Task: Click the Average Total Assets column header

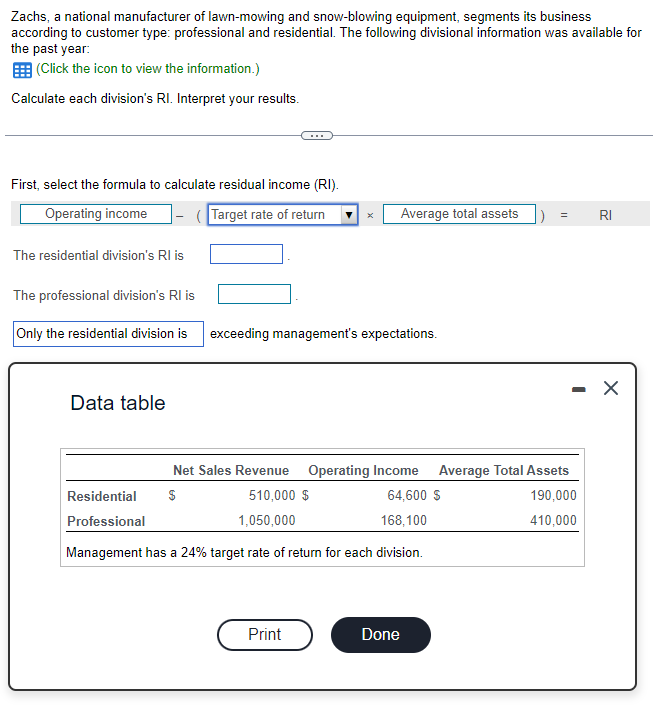Action: coord(504,470)
